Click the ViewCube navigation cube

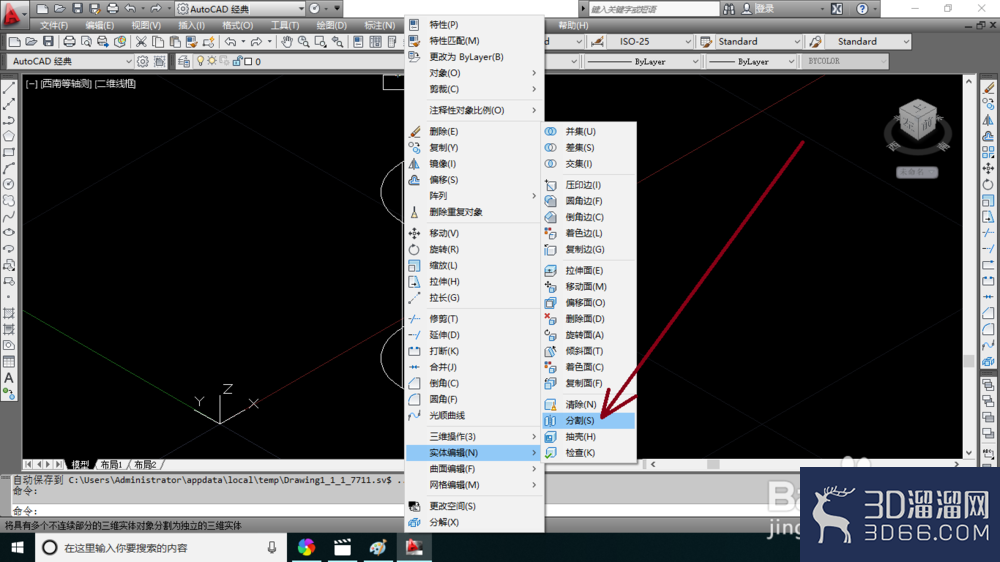(x=918, y=123)
